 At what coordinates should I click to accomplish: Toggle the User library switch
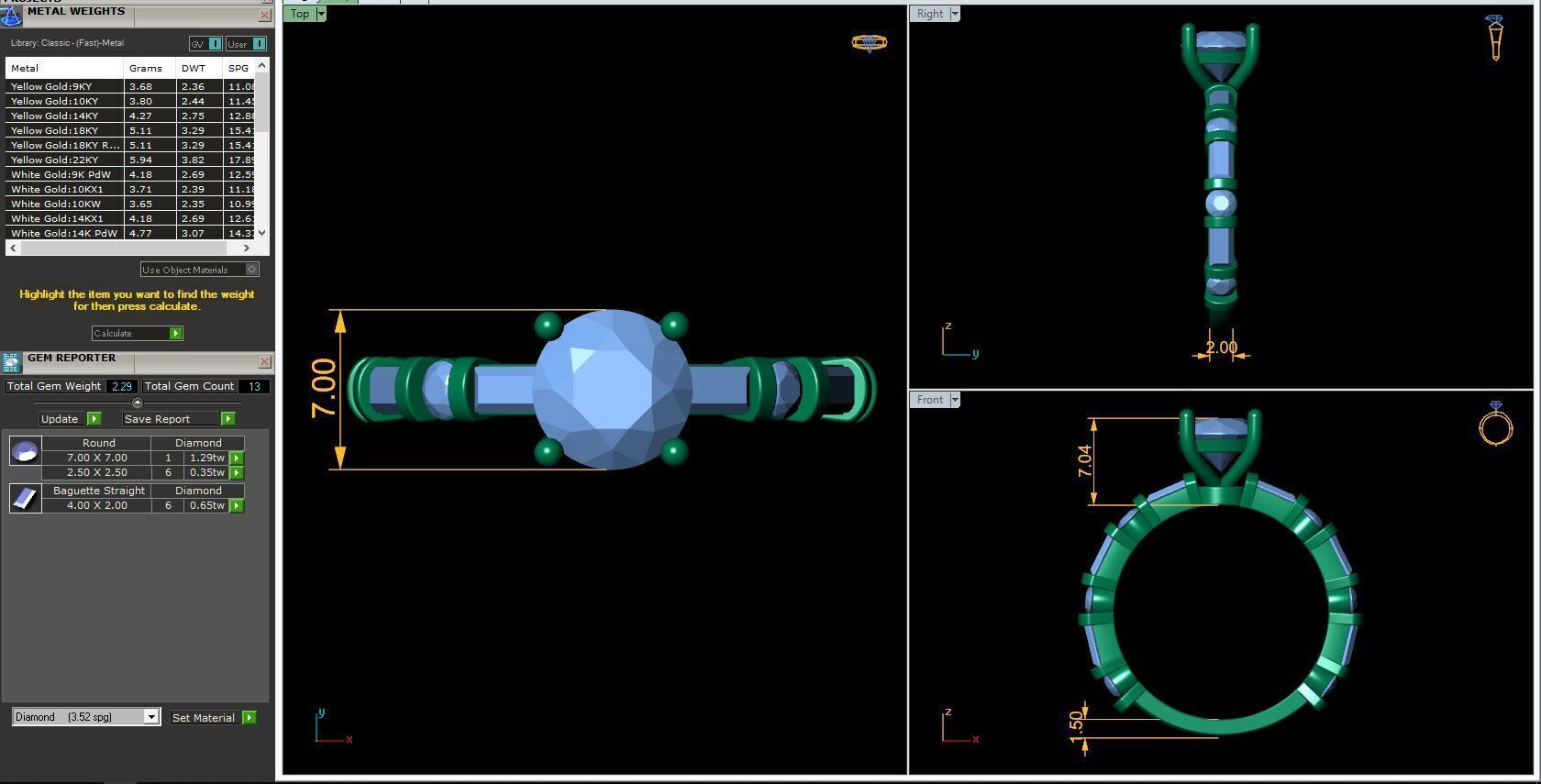[x=246, y=44]
